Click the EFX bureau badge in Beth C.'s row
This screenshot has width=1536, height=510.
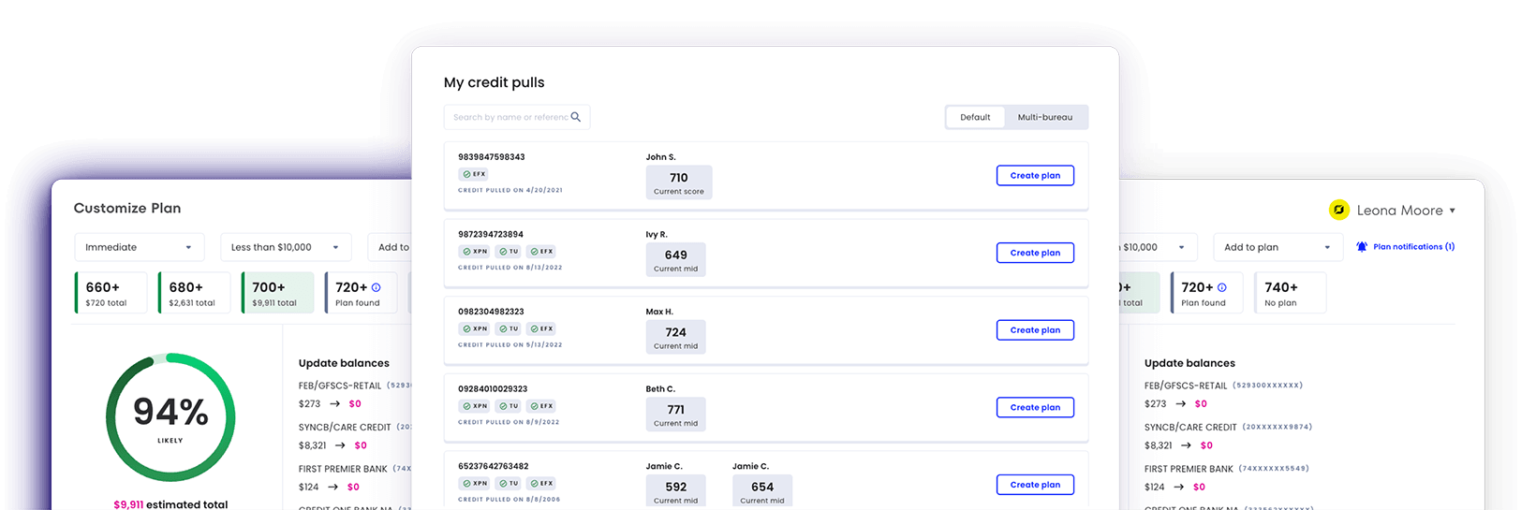point(541,406)
